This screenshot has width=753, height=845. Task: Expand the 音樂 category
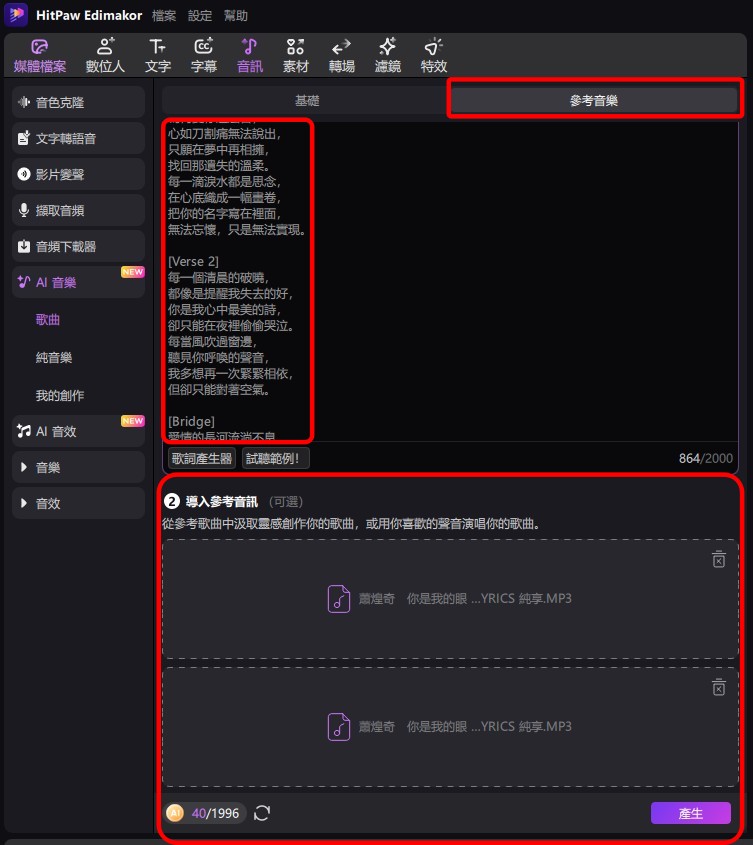click(x=78, y=467)
